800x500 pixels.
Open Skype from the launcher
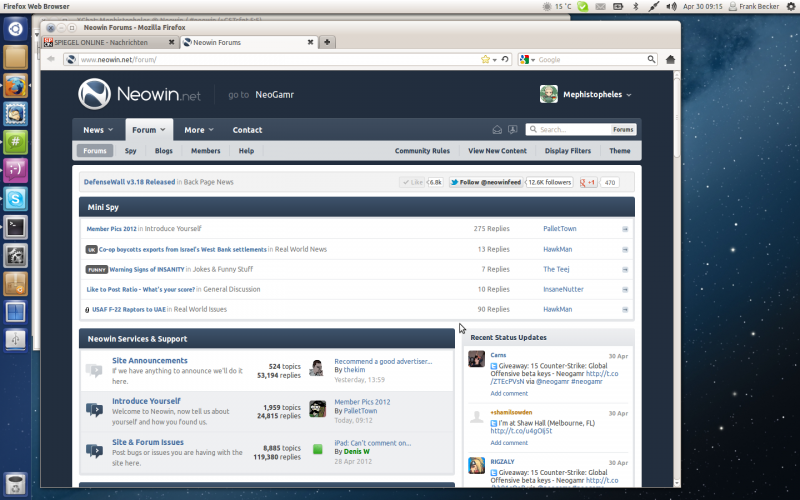tap(15, 198)
